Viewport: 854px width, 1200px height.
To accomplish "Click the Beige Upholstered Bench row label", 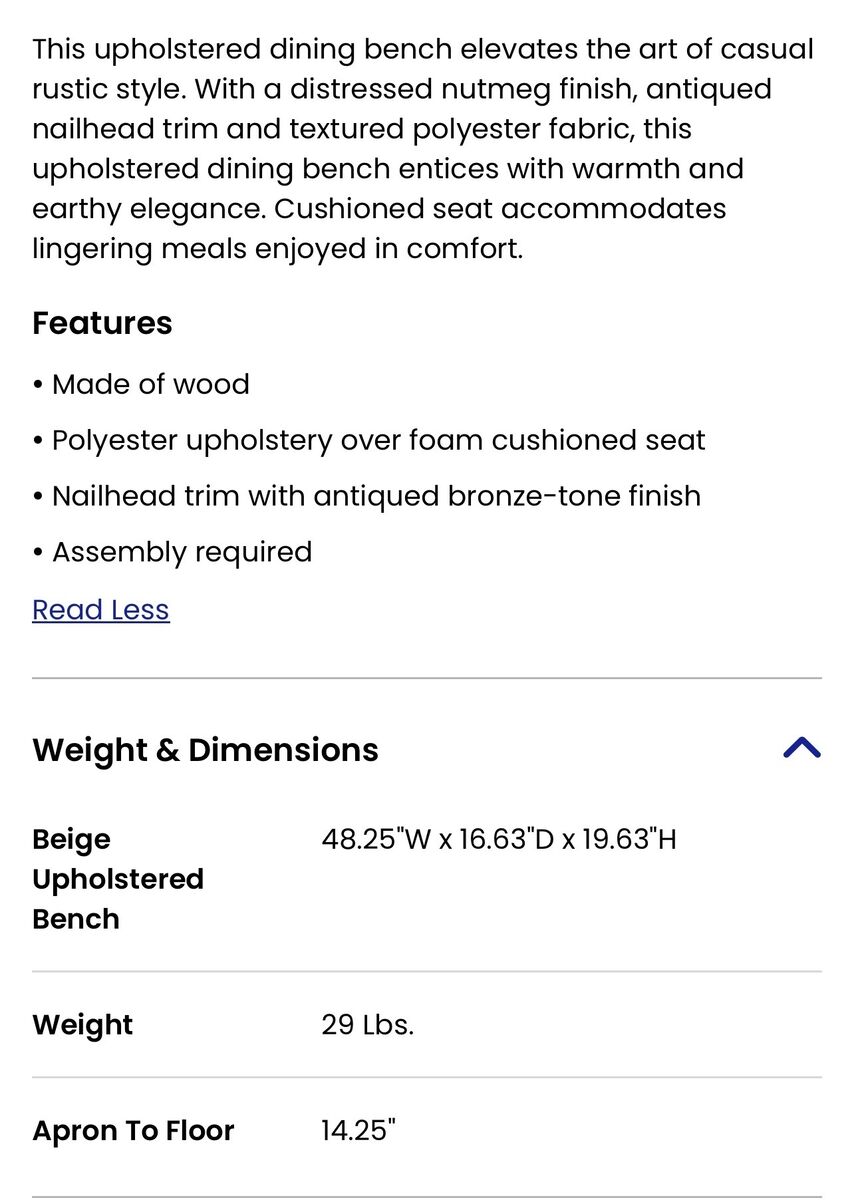I will coord(117,879).
